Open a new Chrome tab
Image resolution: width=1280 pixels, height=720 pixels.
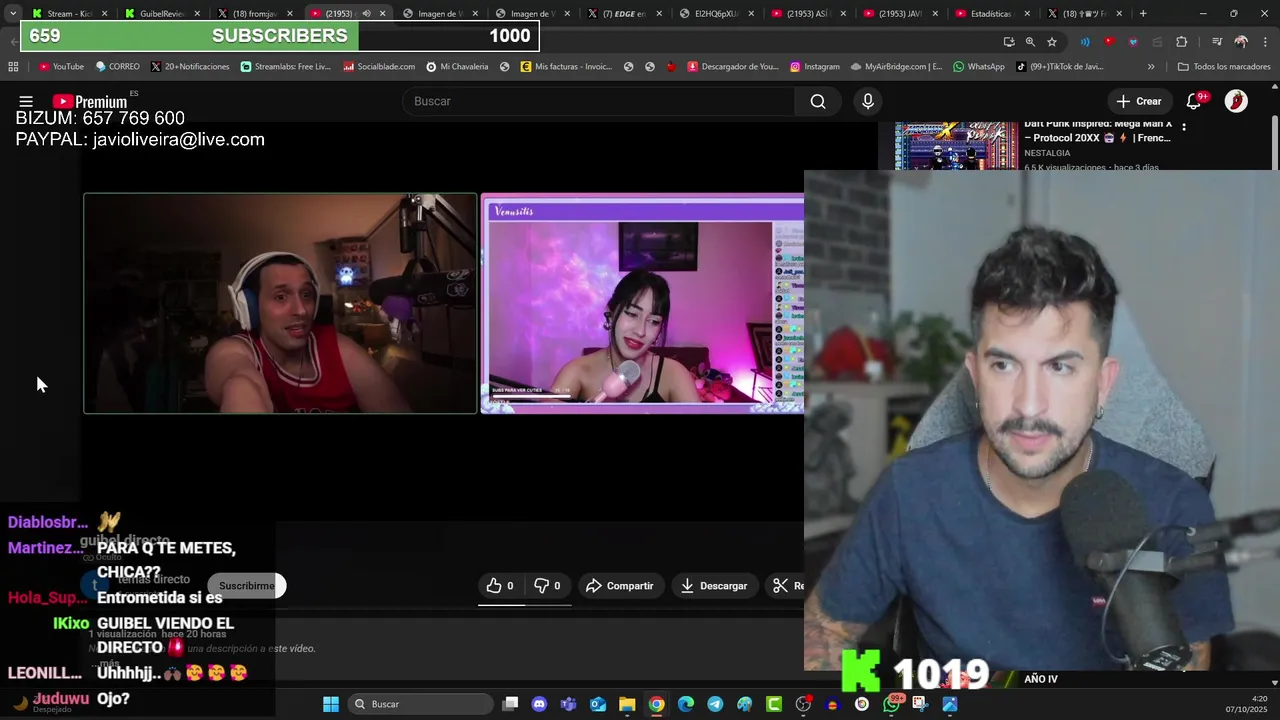coord(1143,14)
